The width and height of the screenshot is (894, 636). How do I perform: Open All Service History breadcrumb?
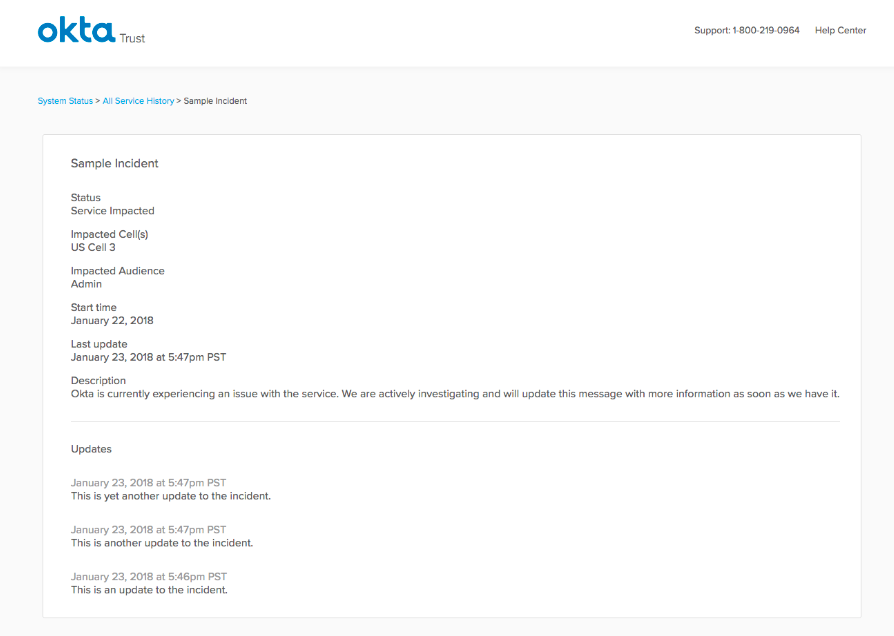coord(138,101)
